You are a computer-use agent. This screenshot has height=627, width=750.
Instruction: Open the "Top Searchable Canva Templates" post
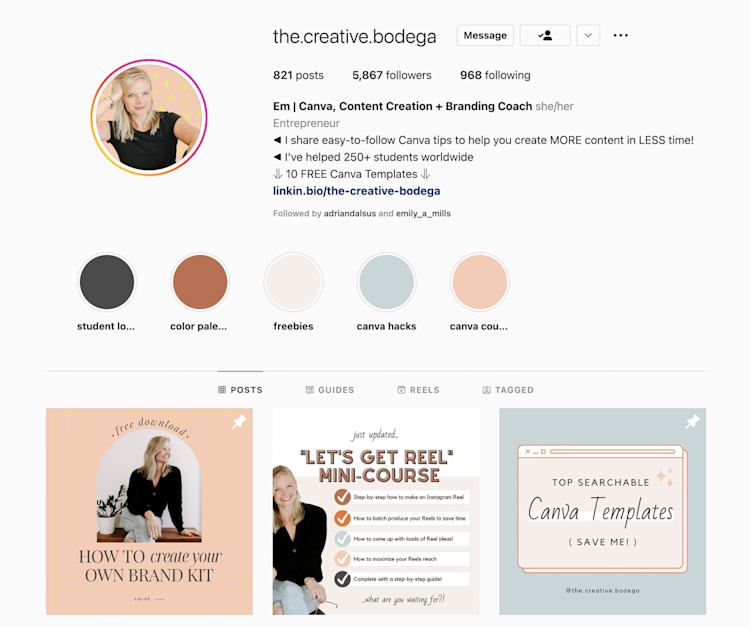(603, 511)
